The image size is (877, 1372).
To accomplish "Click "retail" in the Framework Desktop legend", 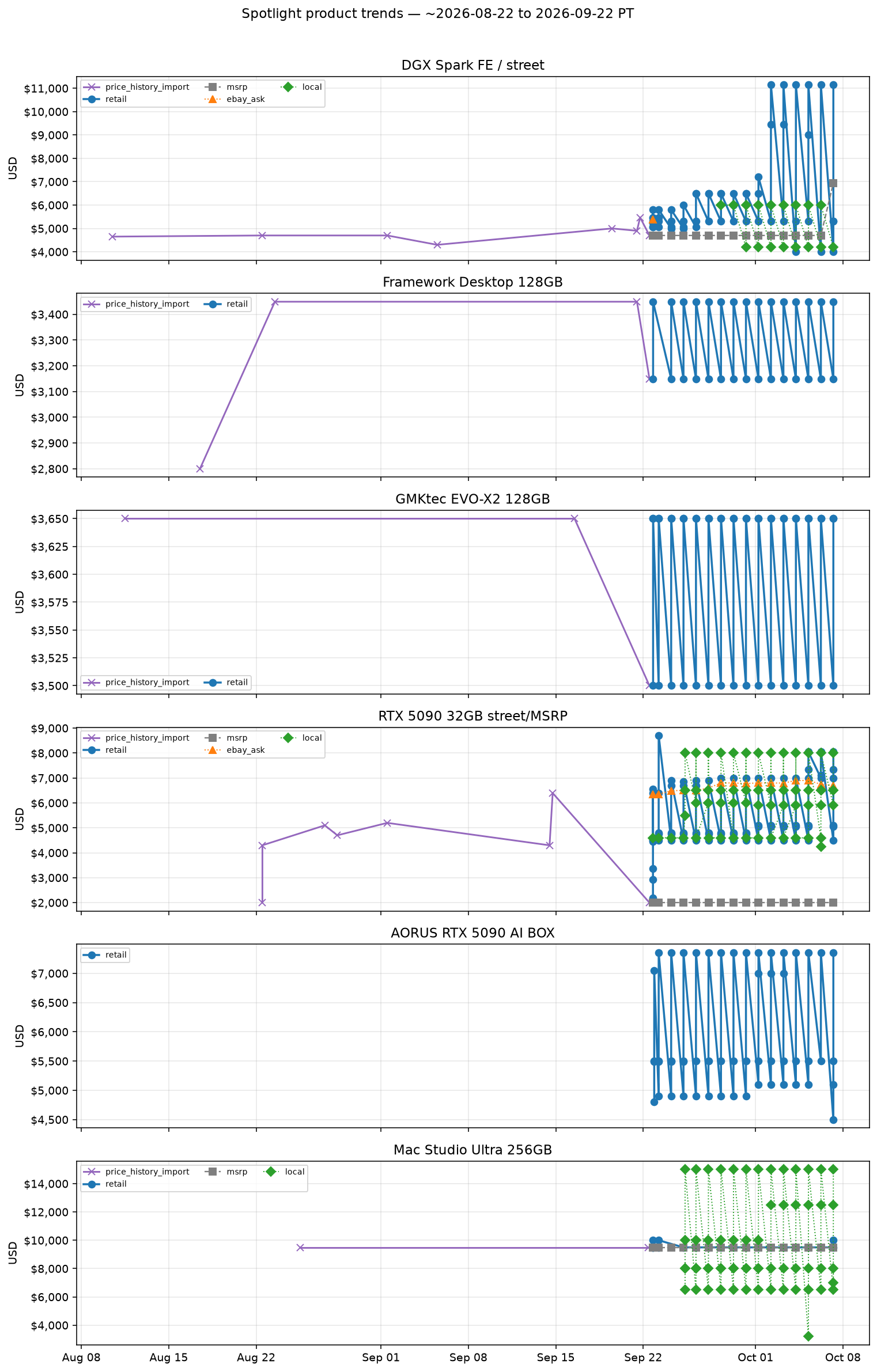I will pyautogui.click(x=237, y=304).
